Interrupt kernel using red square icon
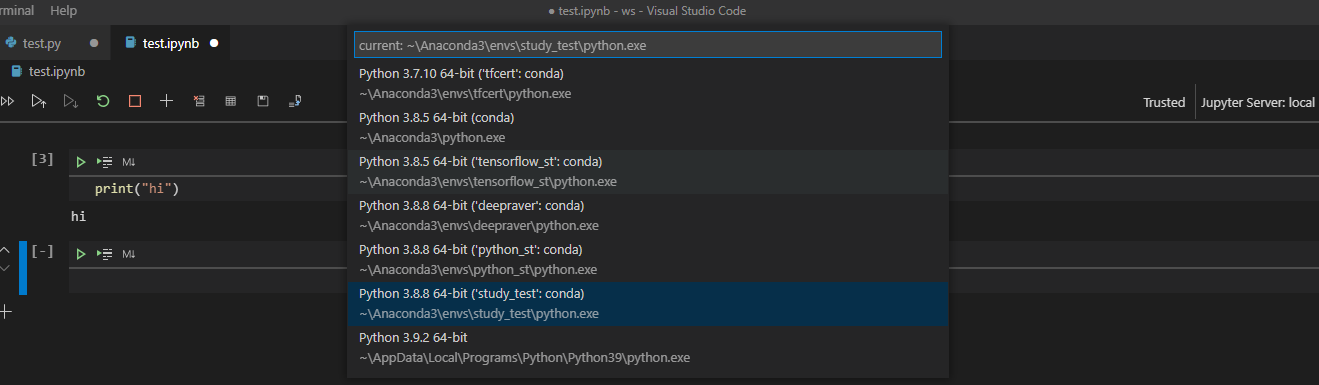The height and width of the screenshot is (385, 1319). [135, 101]
